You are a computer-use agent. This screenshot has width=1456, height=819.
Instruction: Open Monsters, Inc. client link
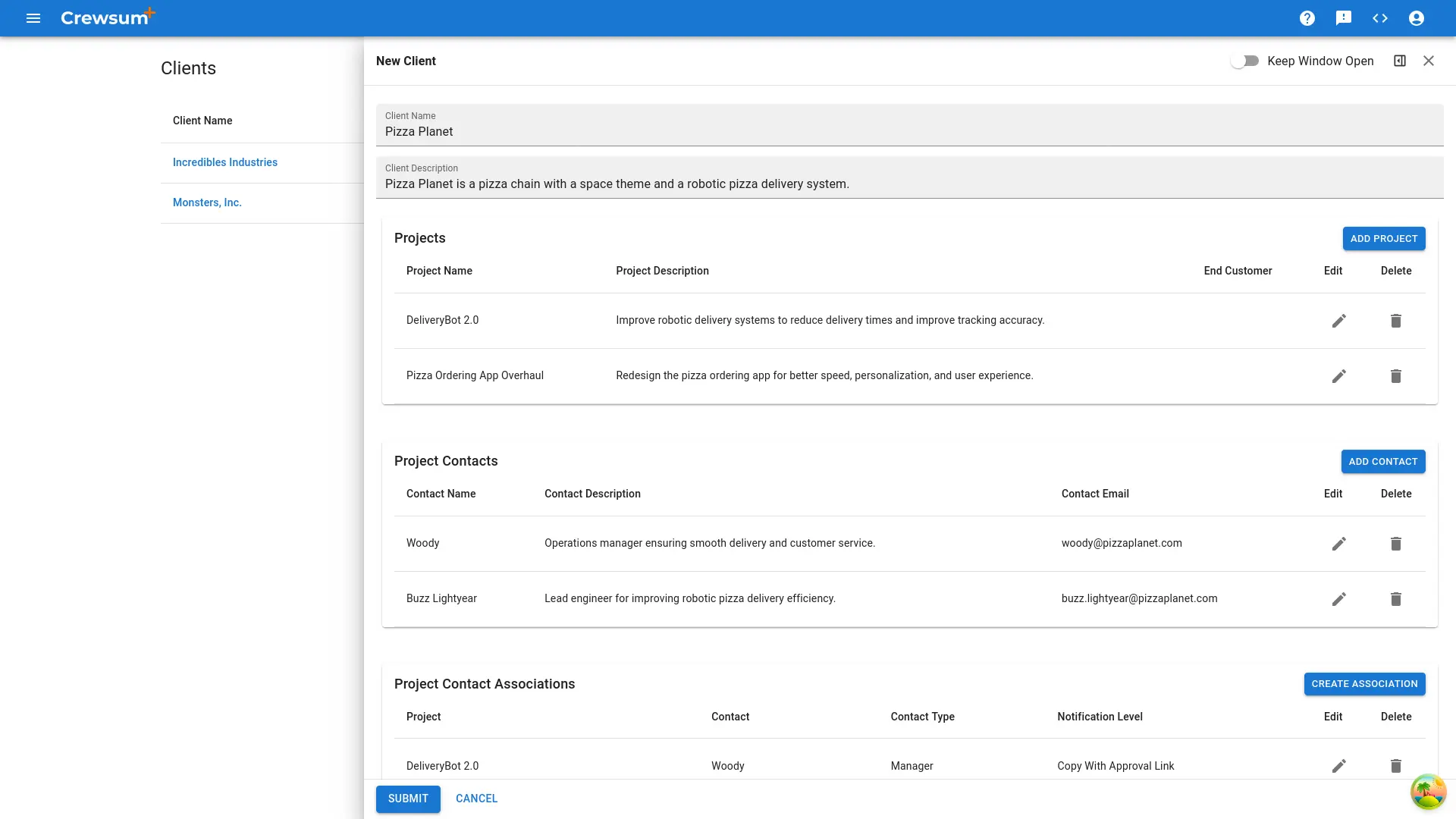tap(207, 202)
